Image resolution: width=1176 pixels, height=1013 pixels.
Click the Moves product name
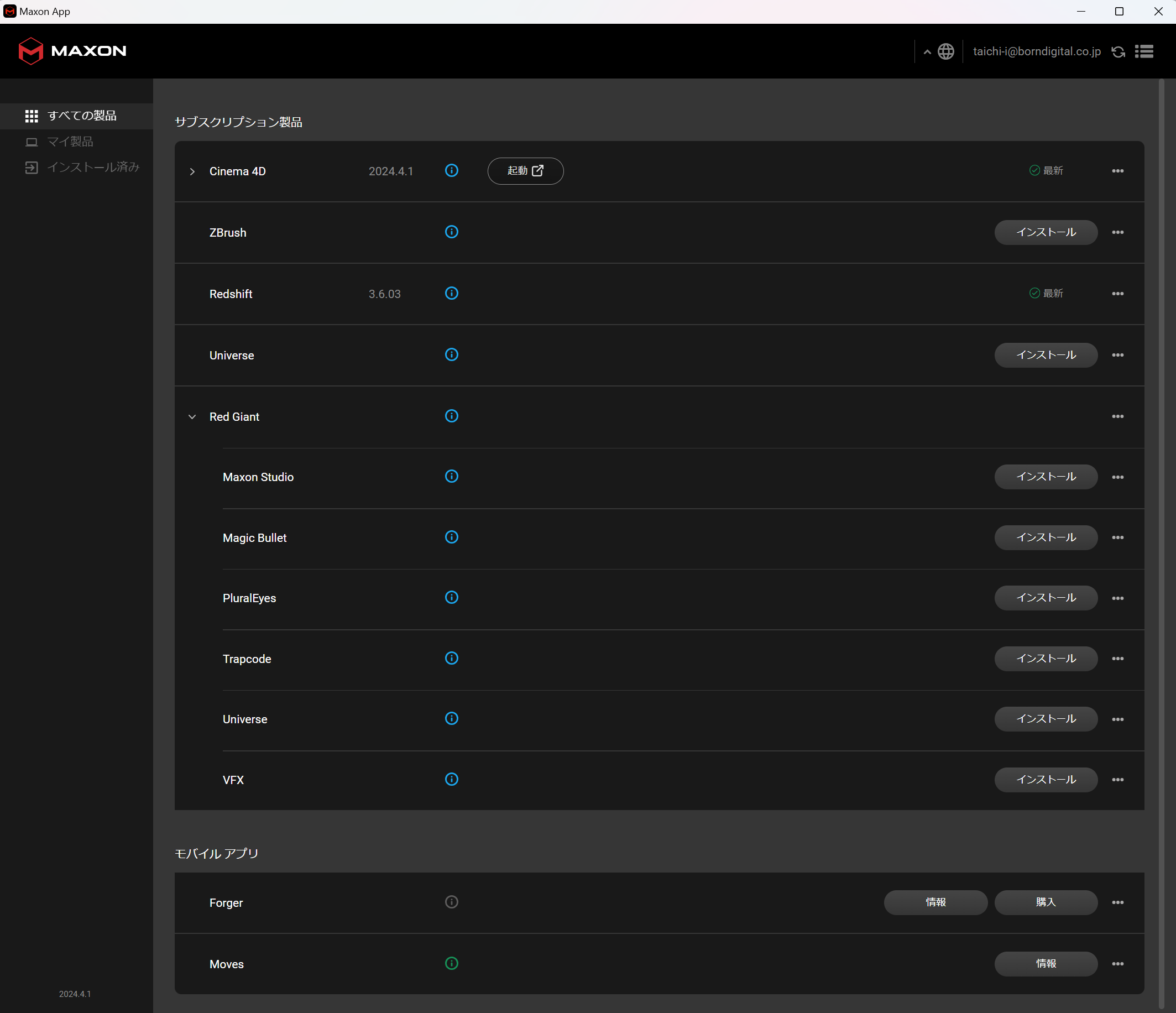(x=227, y=964)
